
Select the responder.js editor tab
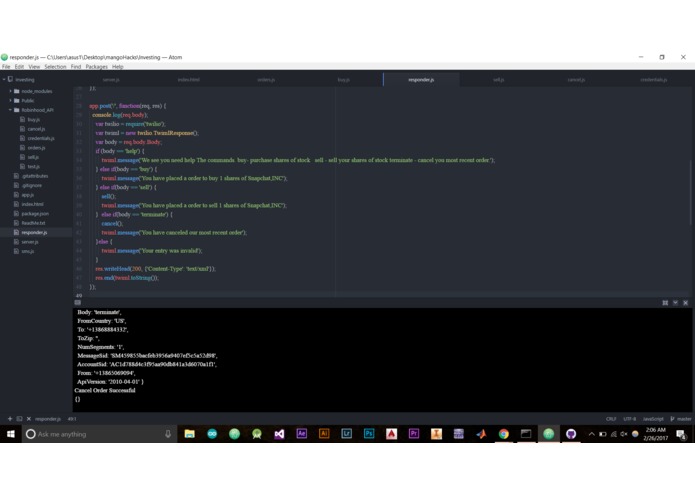coord(421,80)
